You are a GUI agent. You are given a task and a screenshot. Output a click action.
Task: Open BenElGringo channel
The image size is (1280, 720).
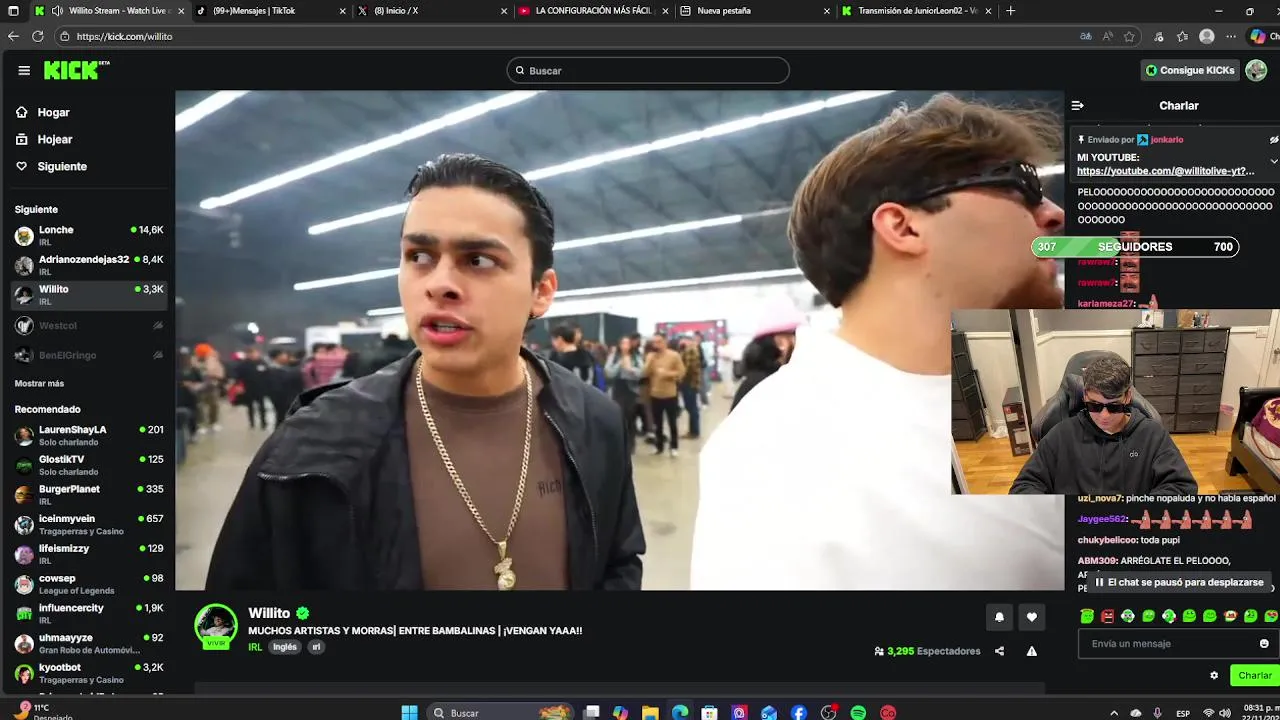[89, 355]
